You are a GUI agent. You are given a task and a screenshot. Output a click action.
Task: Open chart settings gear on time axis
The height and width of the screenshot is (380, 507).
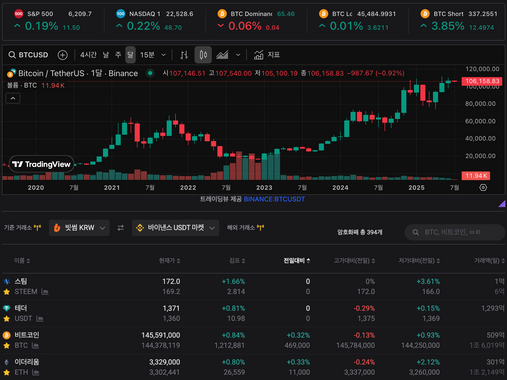pos(483,187)
